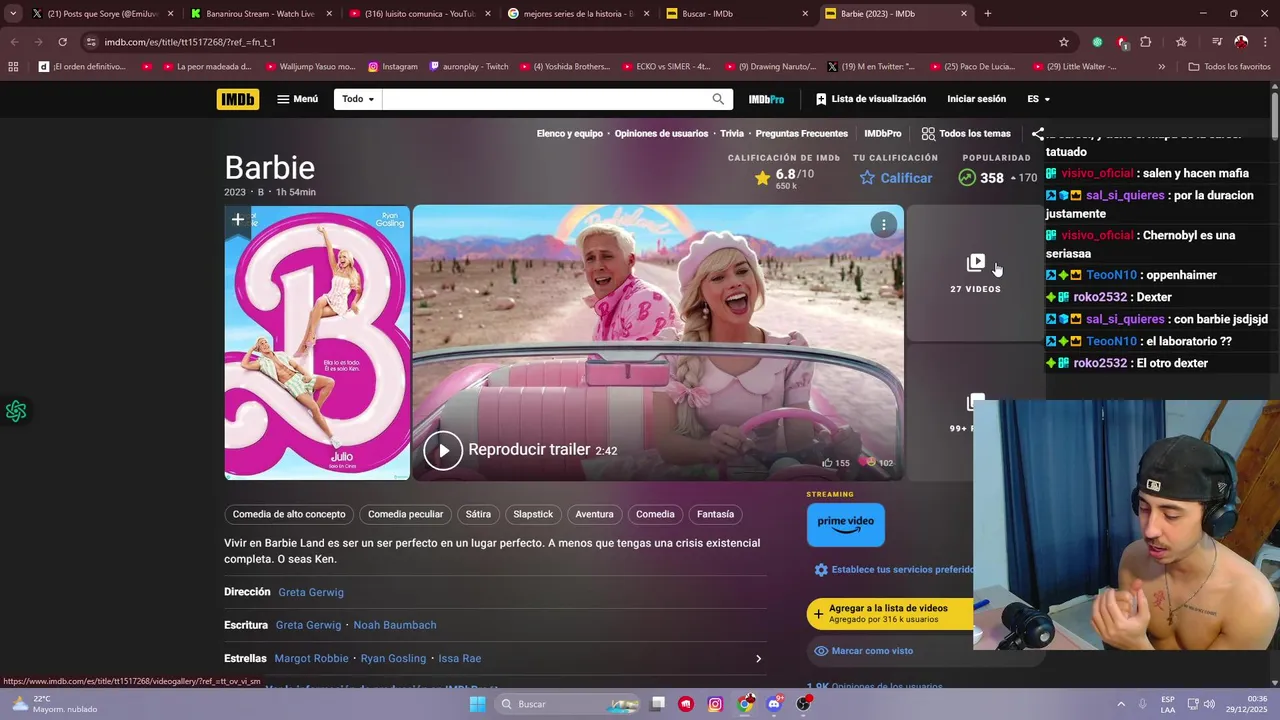The height and width of the screenshot is (720, 1280).
Task: Select Comedia de alto concepto chip
Action: tap(289, 514)
